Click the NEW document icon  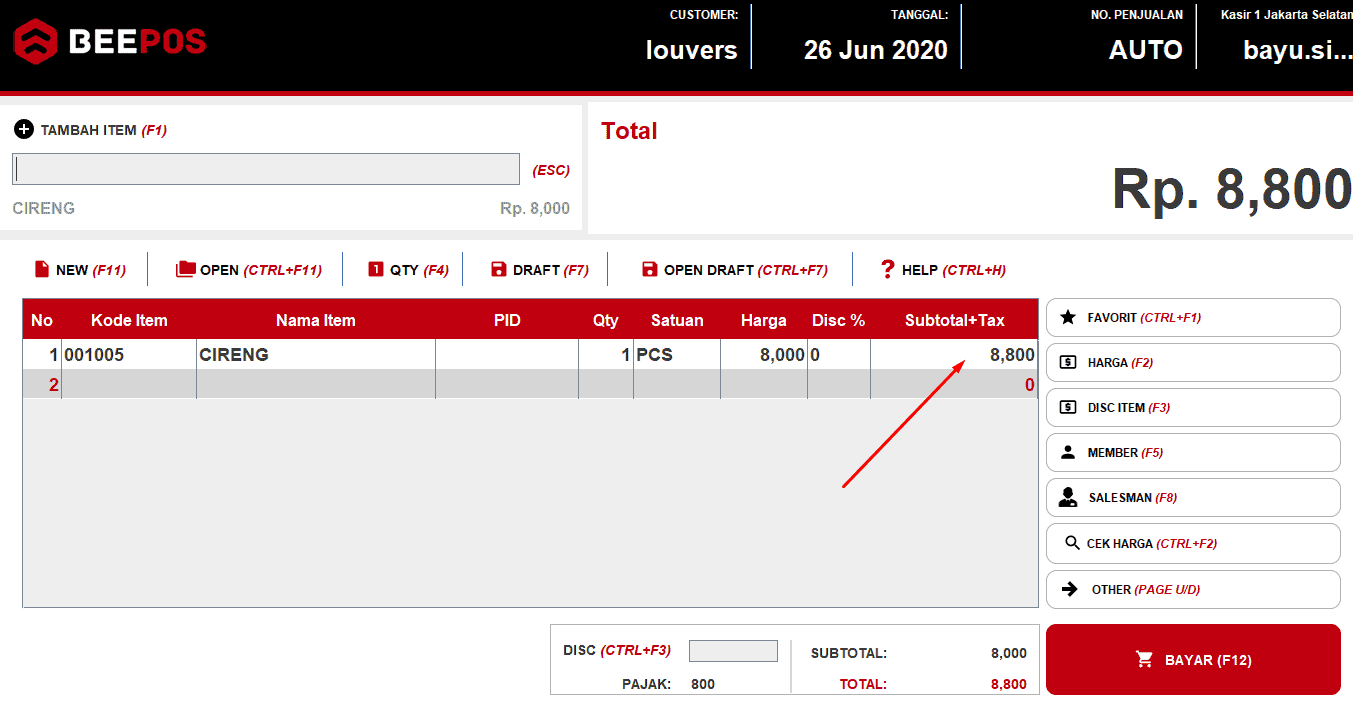click(41, 269)
